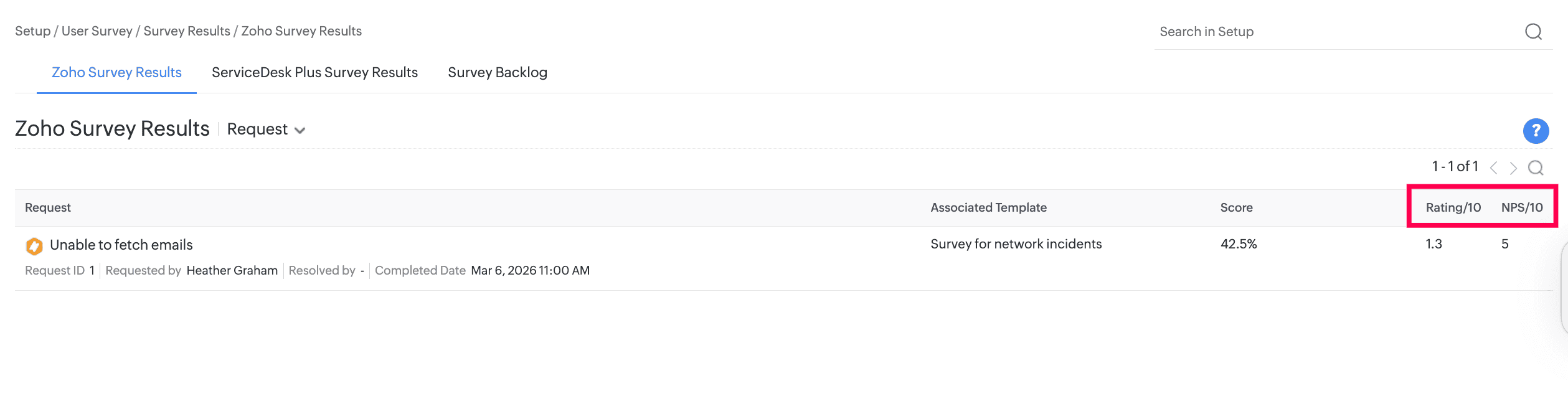This screenshot has width=1568, height=396.
Task: Switch to ServiceDesk Plus Survey Results tab
Action: [x=314, y=73]
